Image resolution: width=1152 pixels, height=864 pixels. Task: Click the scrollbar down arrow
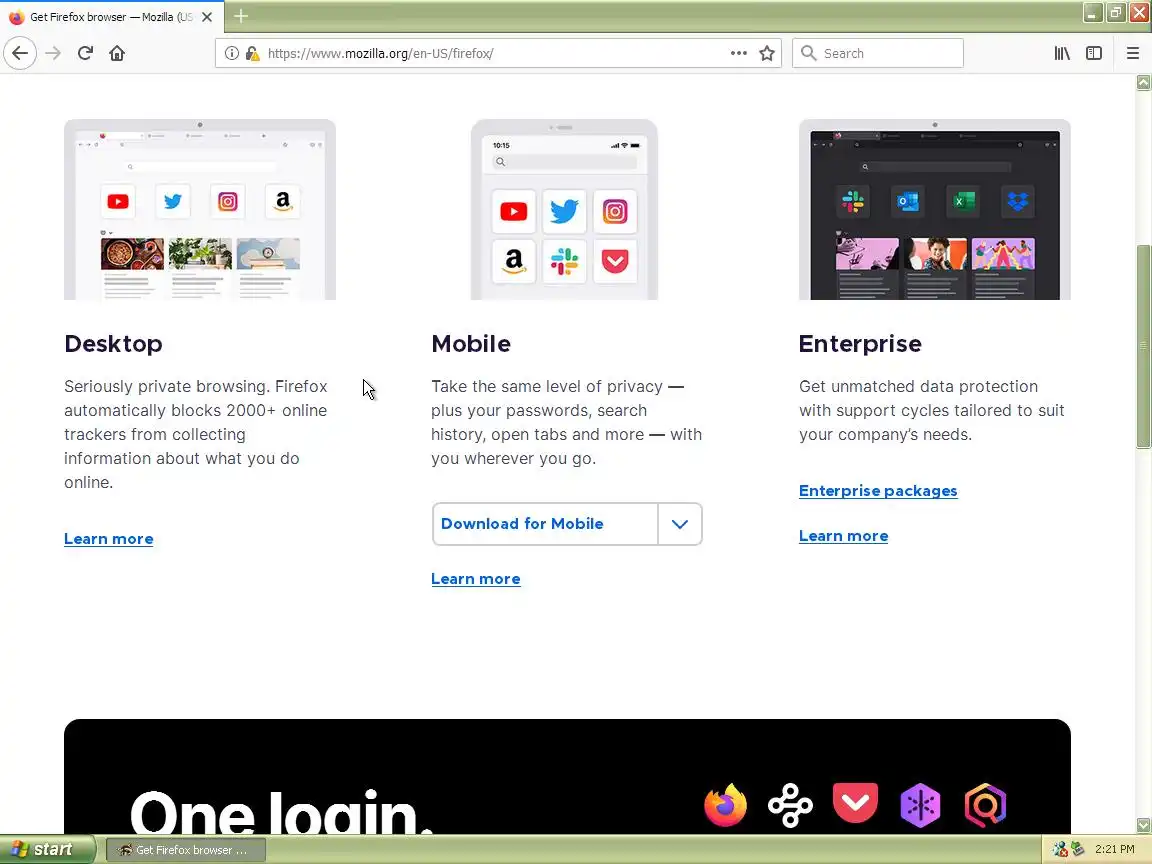(1143, 825)
